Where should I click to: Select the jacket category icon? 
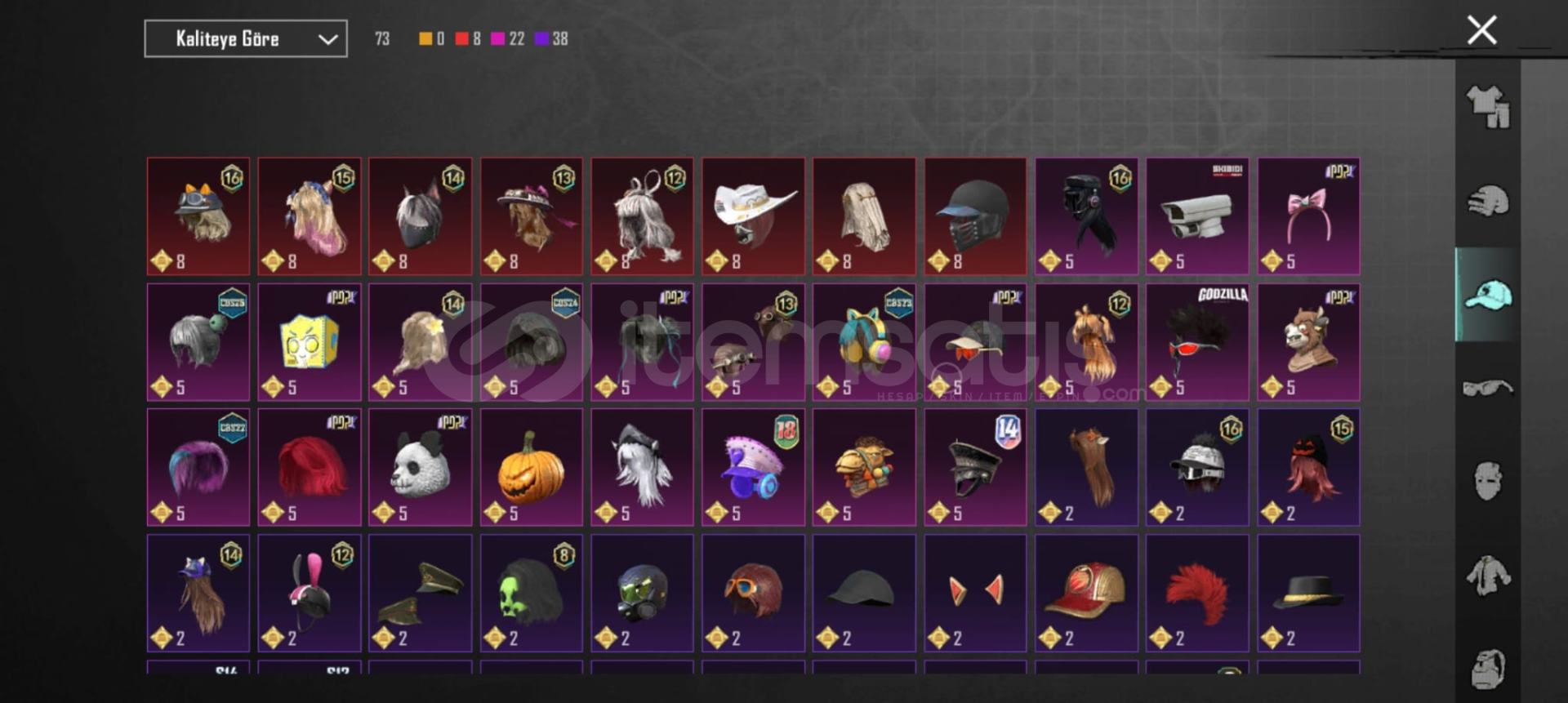(1487, 575)
